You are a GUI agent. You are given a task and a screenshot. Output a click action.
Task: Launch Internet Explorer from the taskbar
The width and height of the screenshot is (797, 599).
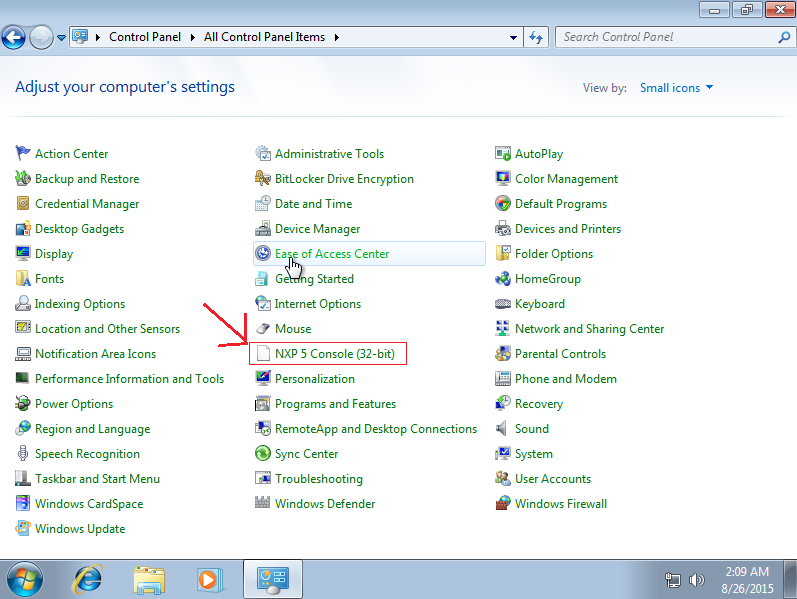pyautogui.click(x=88, y=579)
